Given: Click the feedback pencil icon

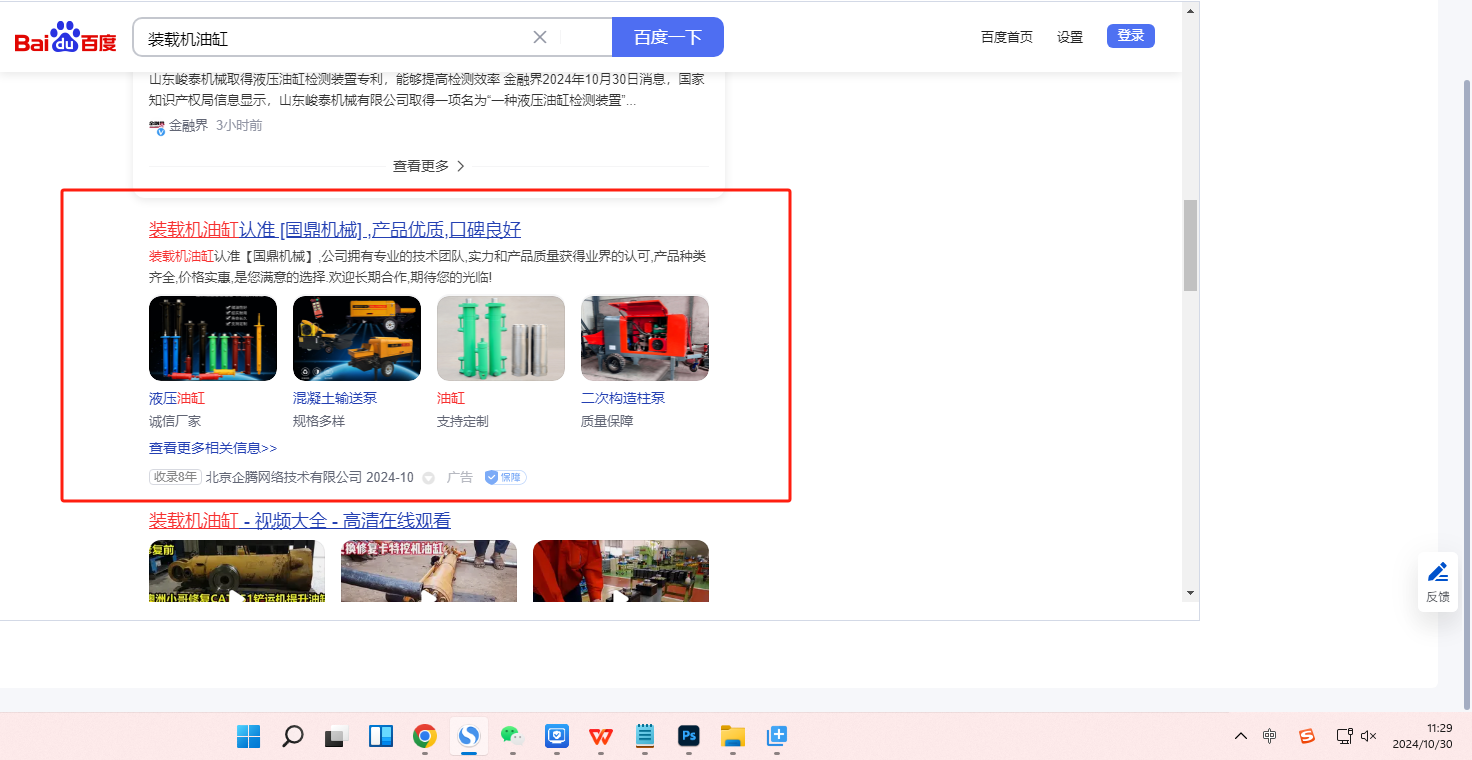Looking at the screenshot, I should click(1438, 572).
